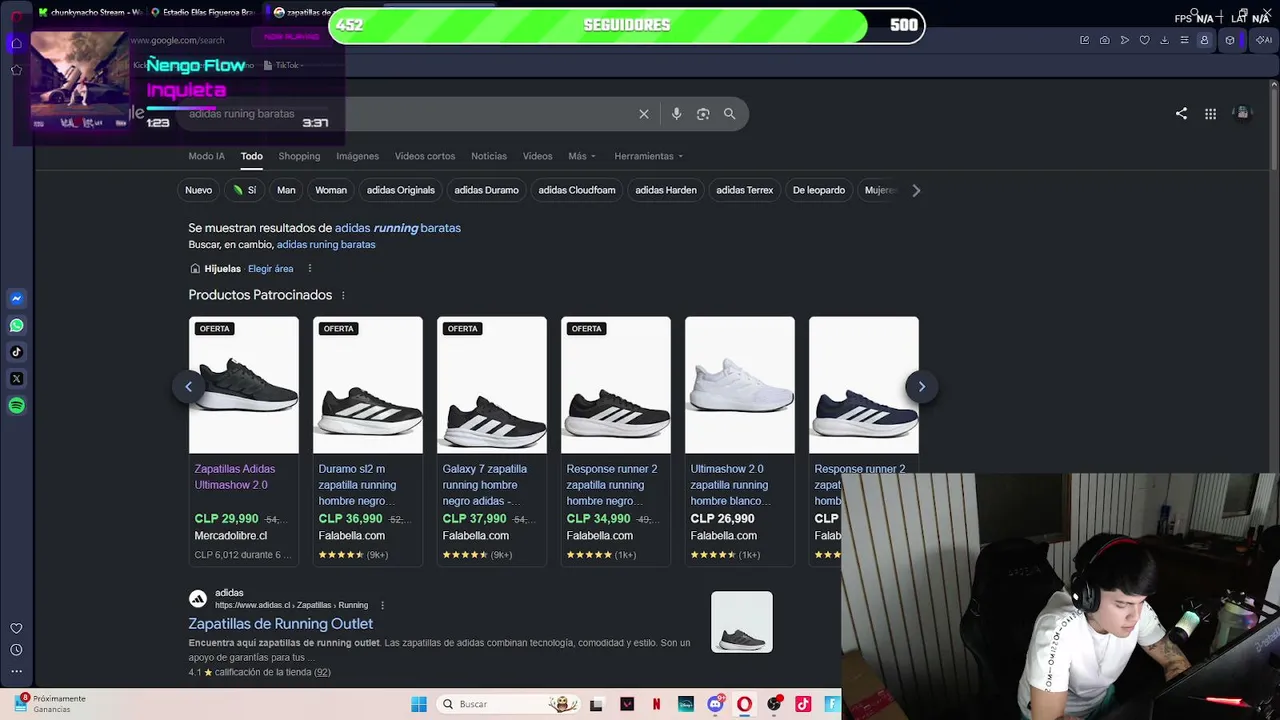1280x720 pixels.
Task: Open the sidebar three-dots more menu
Action: (16, 671)
